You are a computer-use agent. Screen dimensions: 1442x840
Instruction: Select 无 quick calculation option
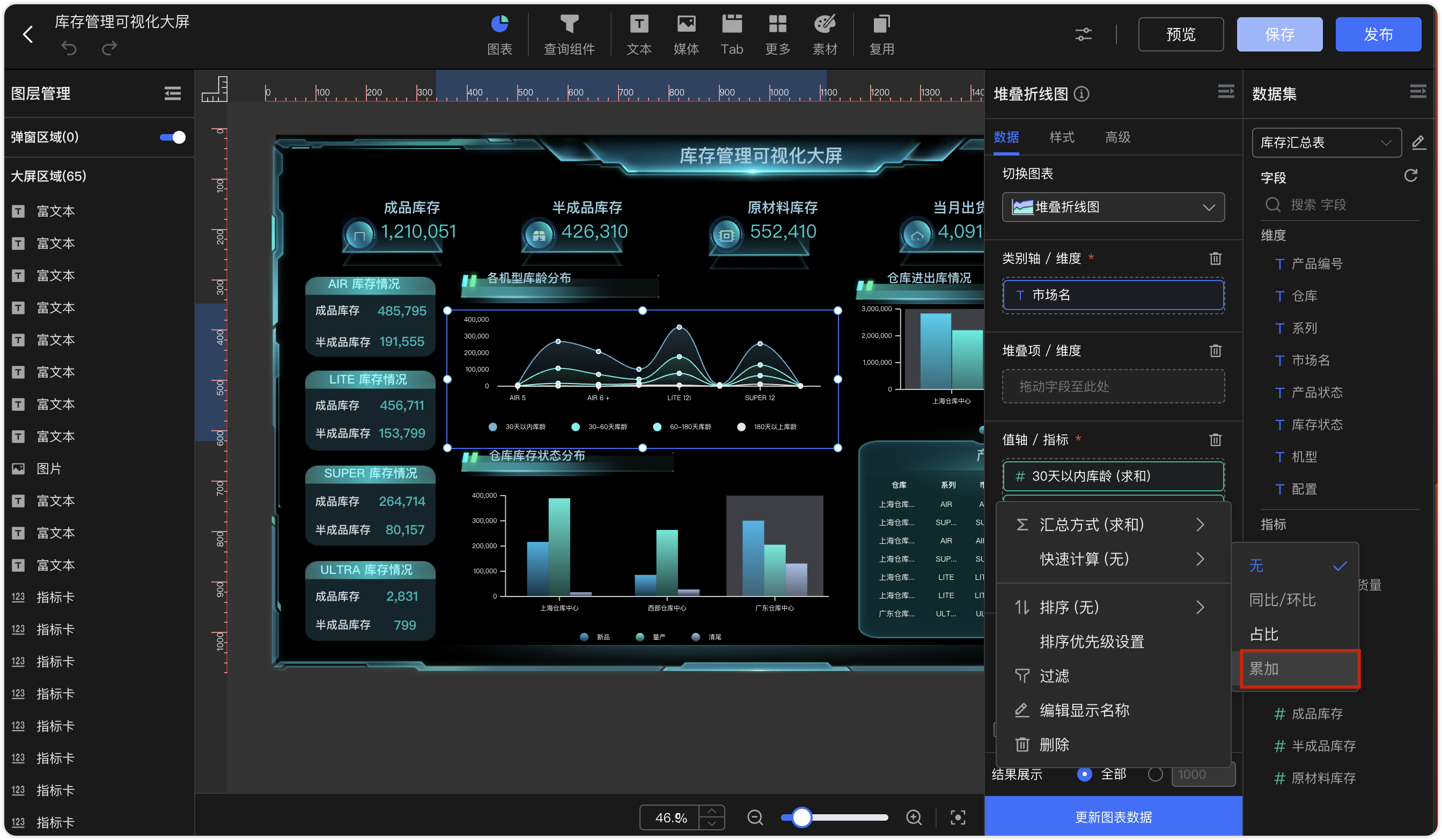1296,566
